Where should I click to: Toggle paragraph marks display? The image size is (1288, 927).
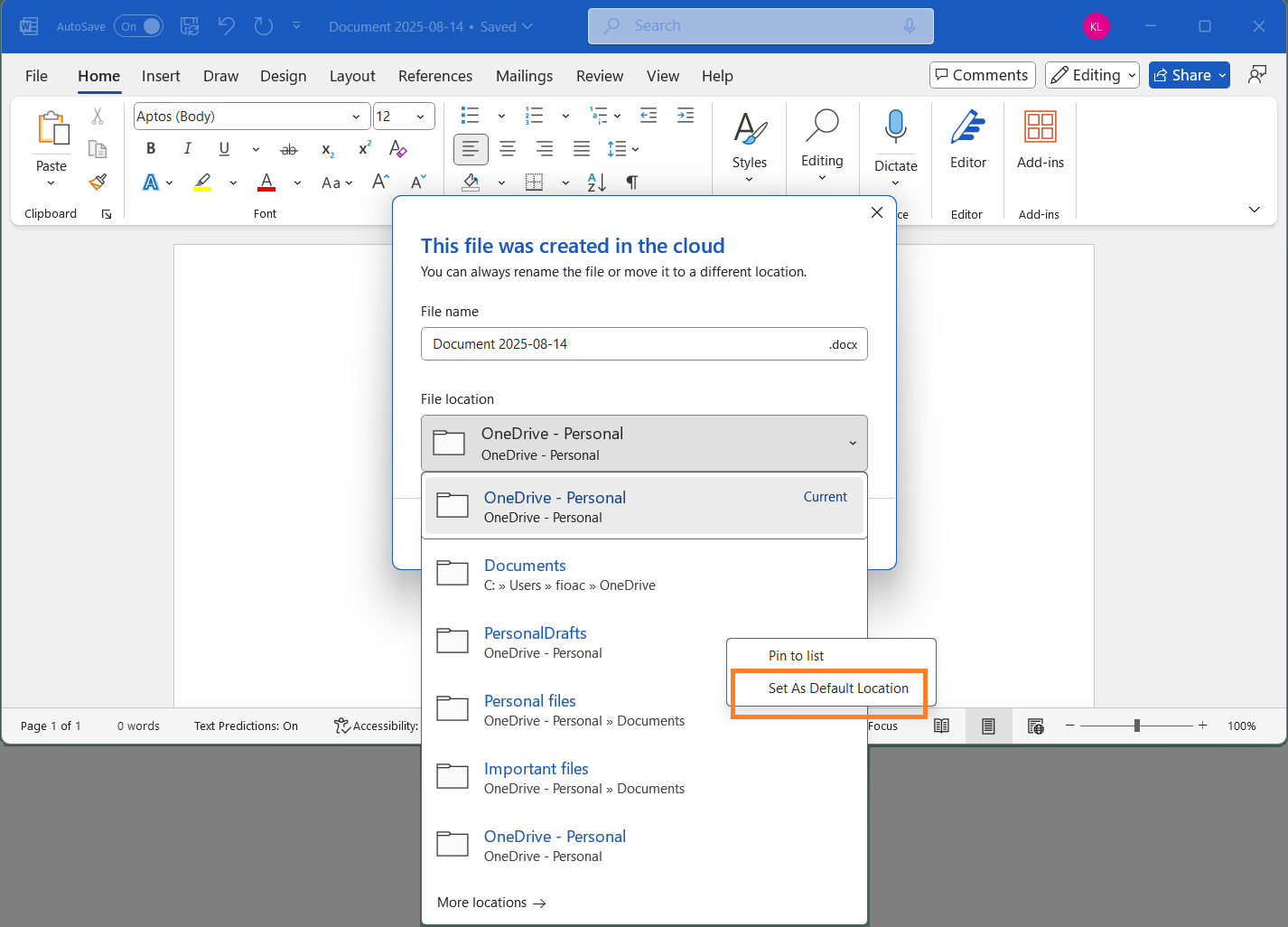coord(631,182)
